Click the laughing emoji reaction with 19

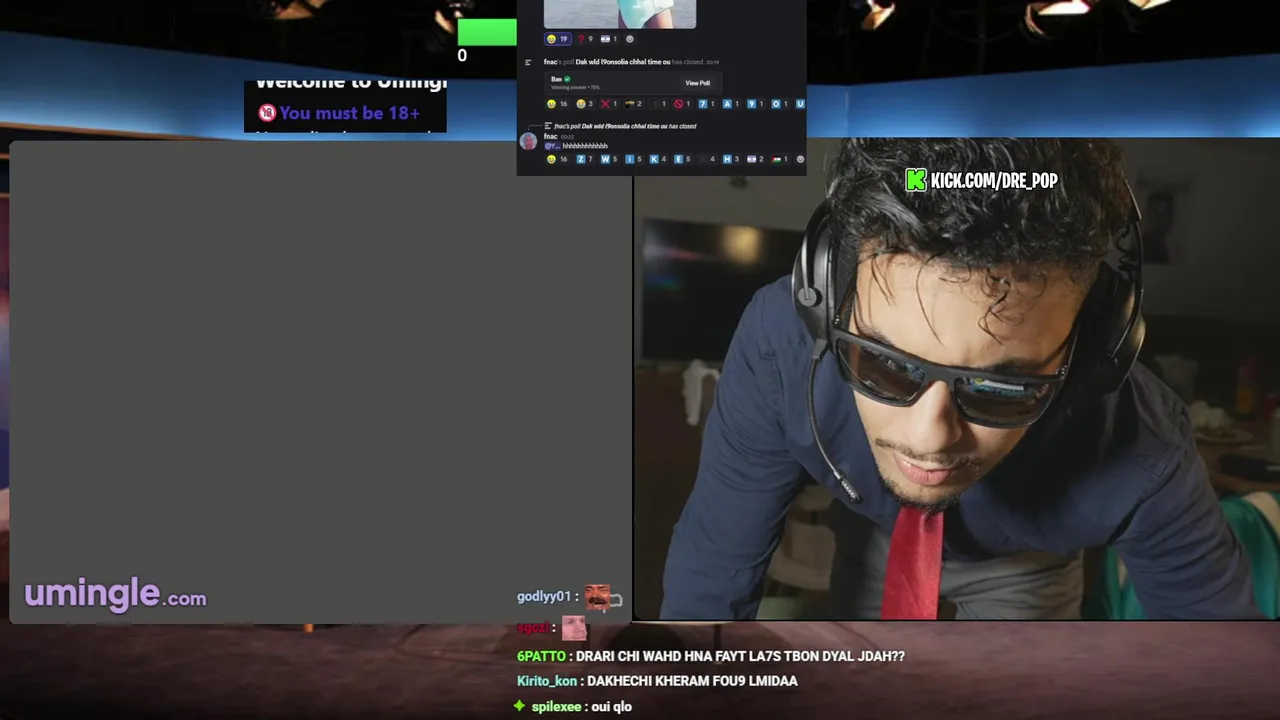click(558, 39)
